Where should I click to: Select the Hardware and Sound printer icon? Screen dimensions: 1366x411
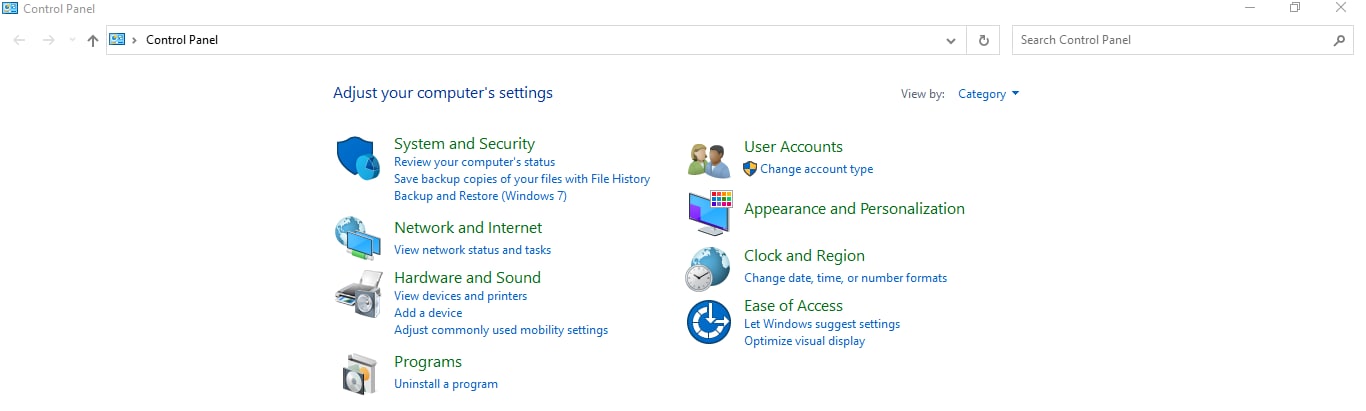(x=357, y=293)
